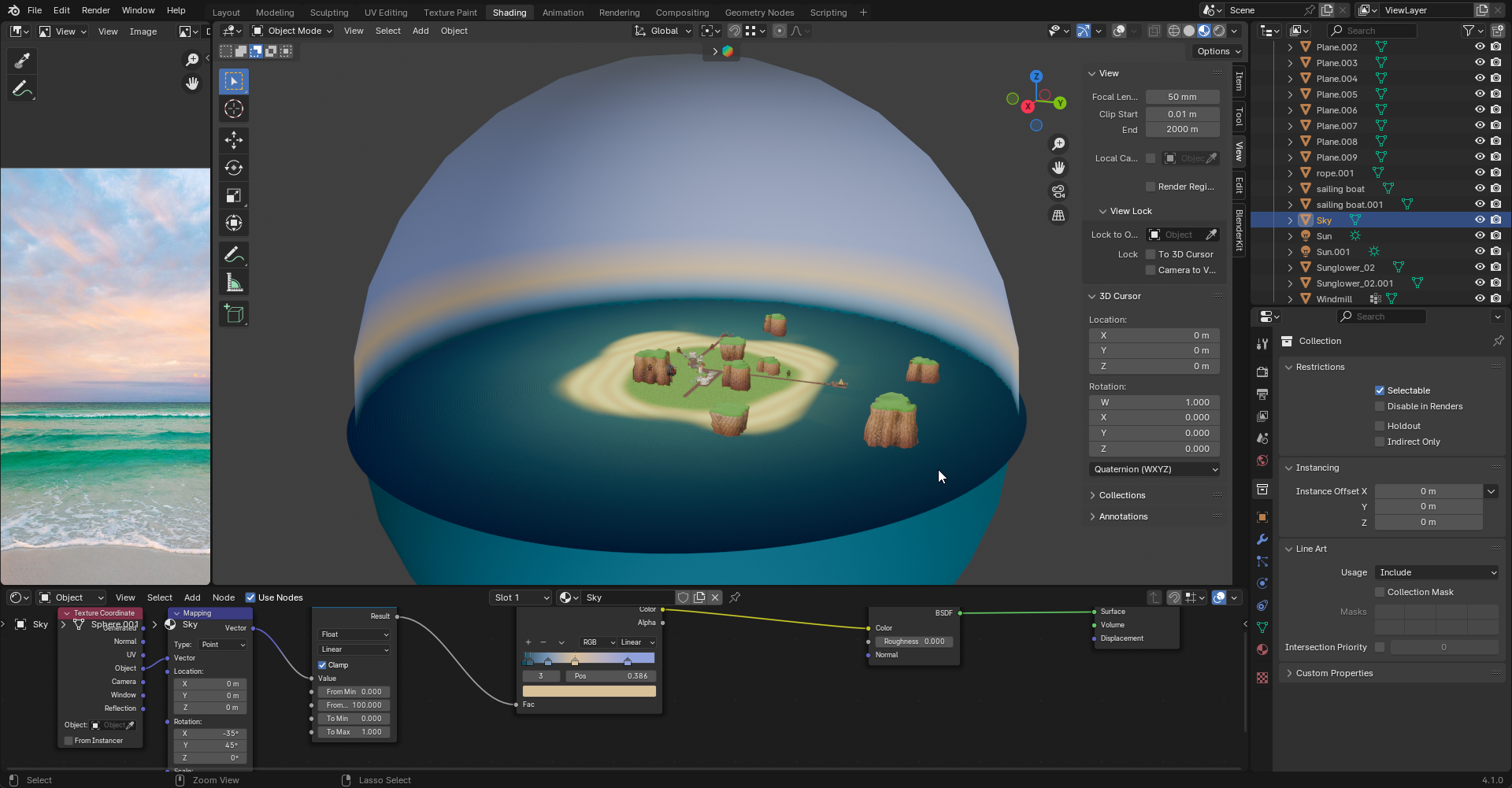Click the Options button in viewport header
1512x788 pixels.
[1218, 51]
